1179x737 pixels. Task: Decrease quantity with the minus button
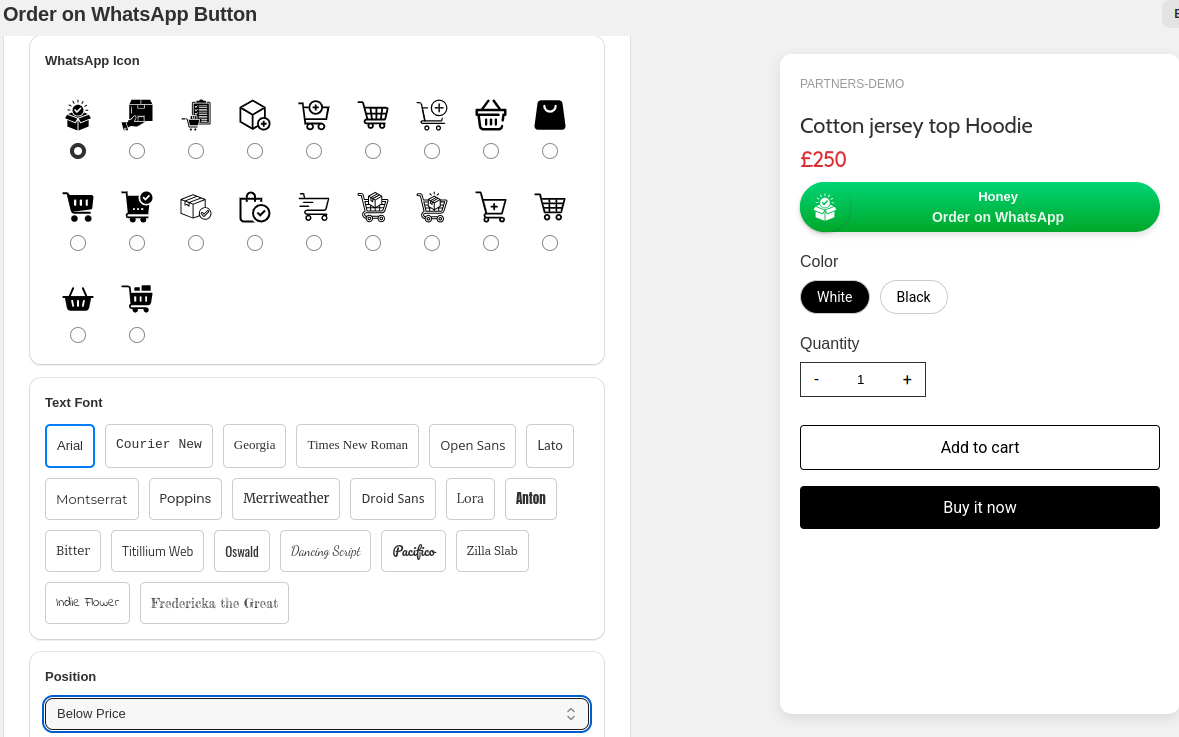(x=817, y=380)
